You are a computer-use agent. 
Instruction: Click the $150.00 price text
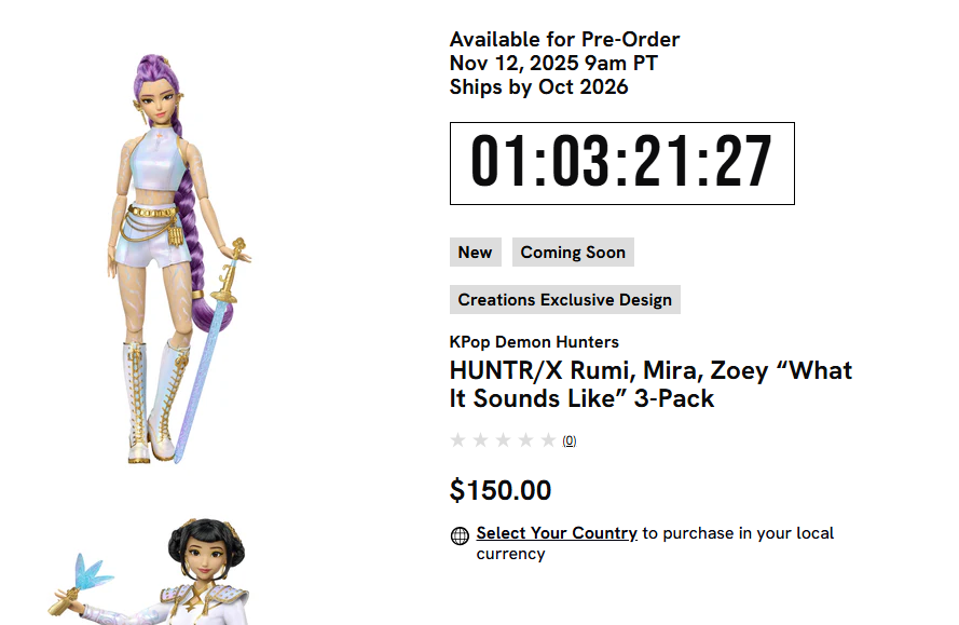pos(500,490)
